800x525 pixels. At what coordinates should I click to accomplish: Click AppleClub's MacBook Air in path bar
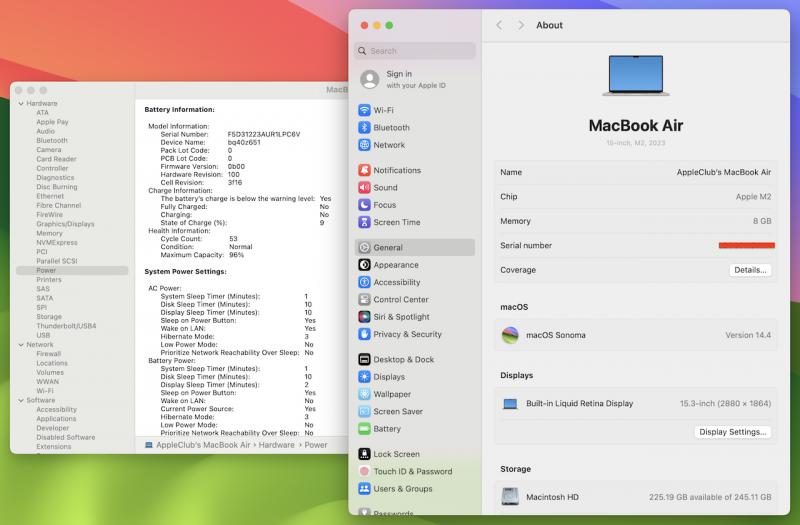pyautogui.click(x=203, y=445)
